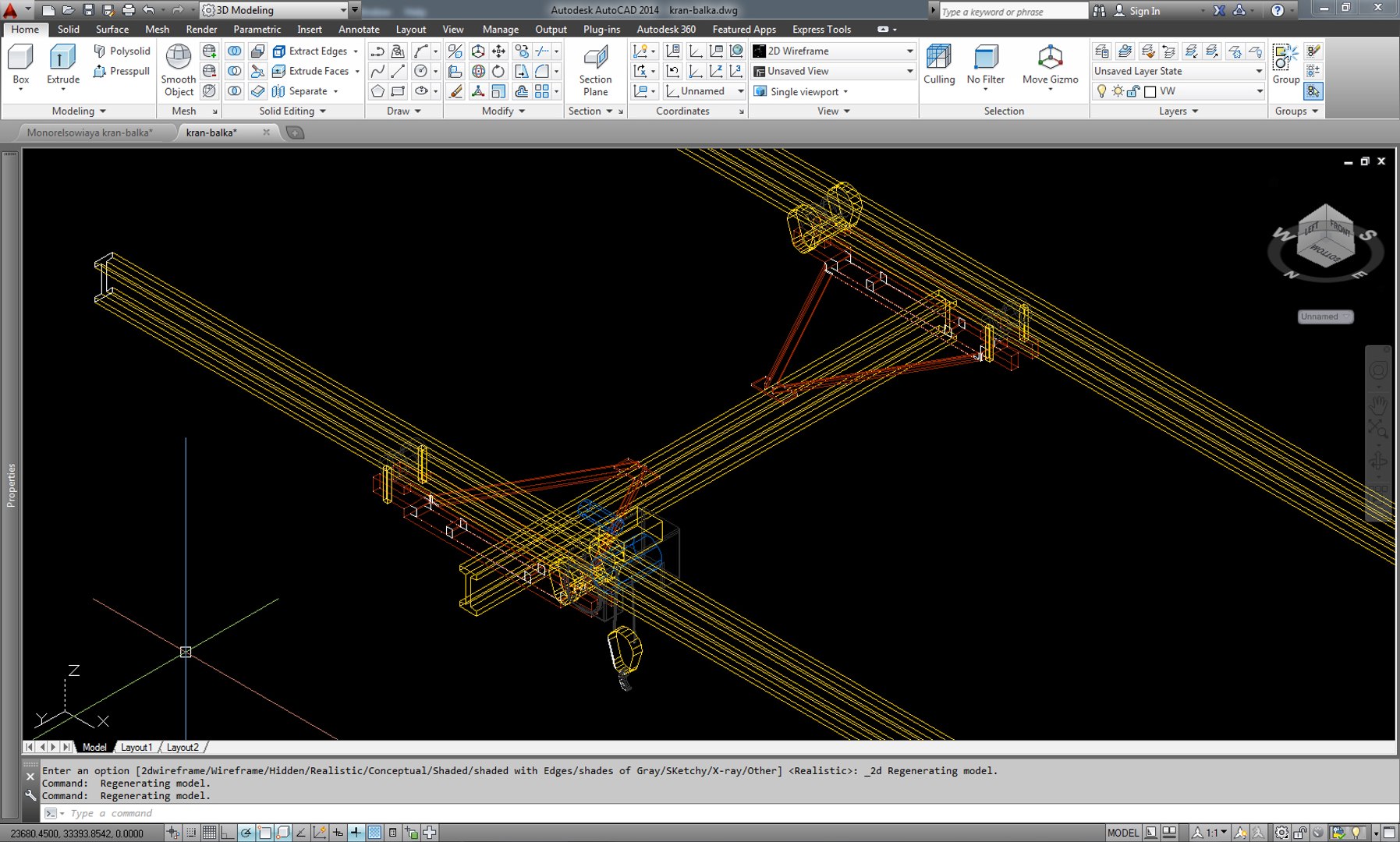Expand the Unsaved Layer State dropdown
This screenshot has height=842, width=1400.
click(x=1178, y=71)
